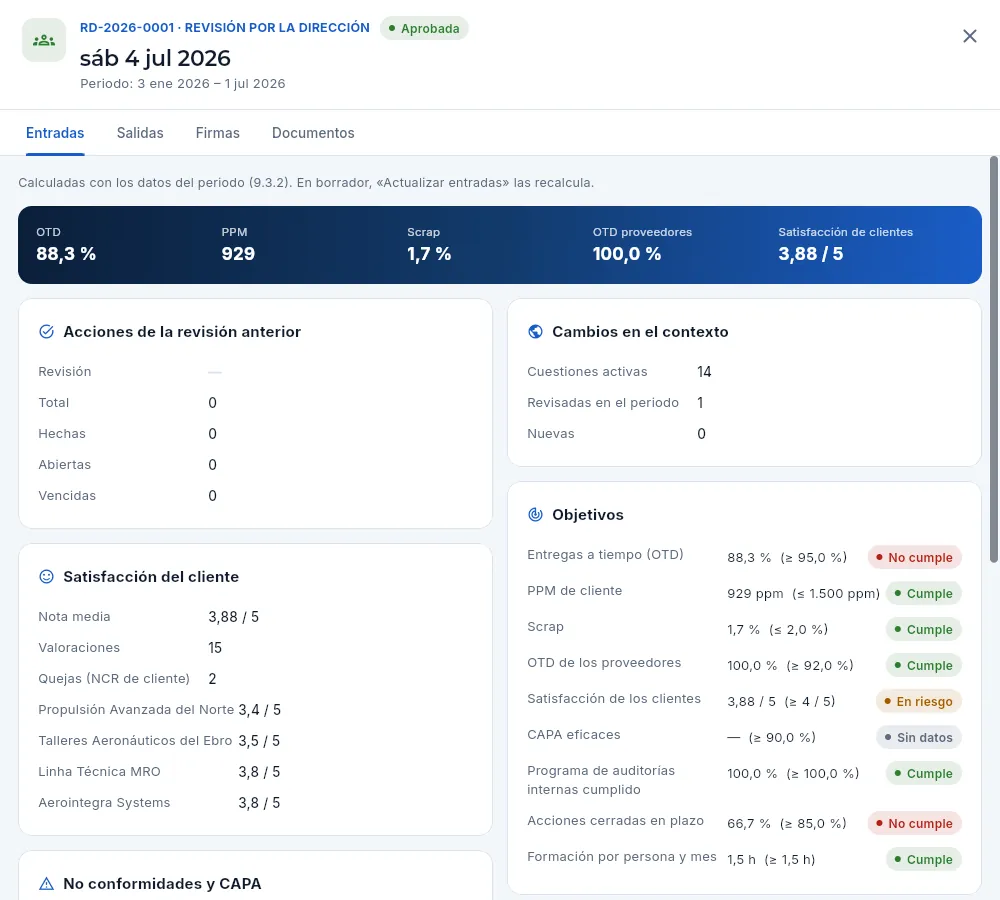Click the Talleres Aeronáuticos del Ebro row
Image resolution: width=1000 pixels, height=900 pixels.
pyautogui.click(x=255, y=741)
